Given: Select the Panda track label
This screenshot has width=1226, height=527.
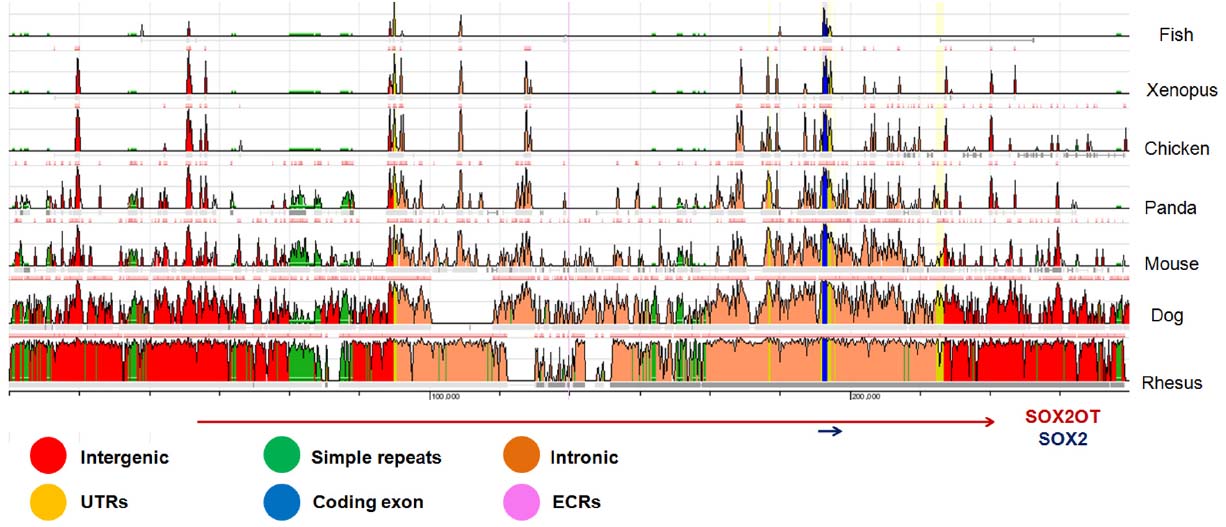Looking at the screenshot, I should (1172, 208).
